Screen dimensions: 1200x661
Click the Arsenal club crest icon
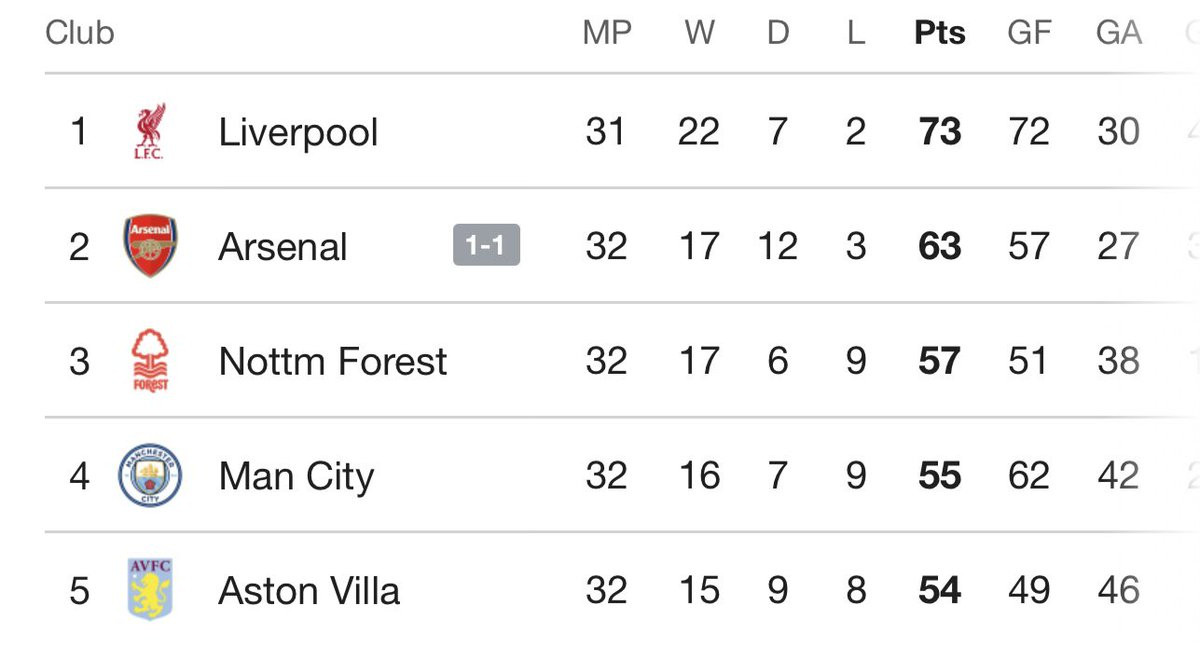(150, 246)
